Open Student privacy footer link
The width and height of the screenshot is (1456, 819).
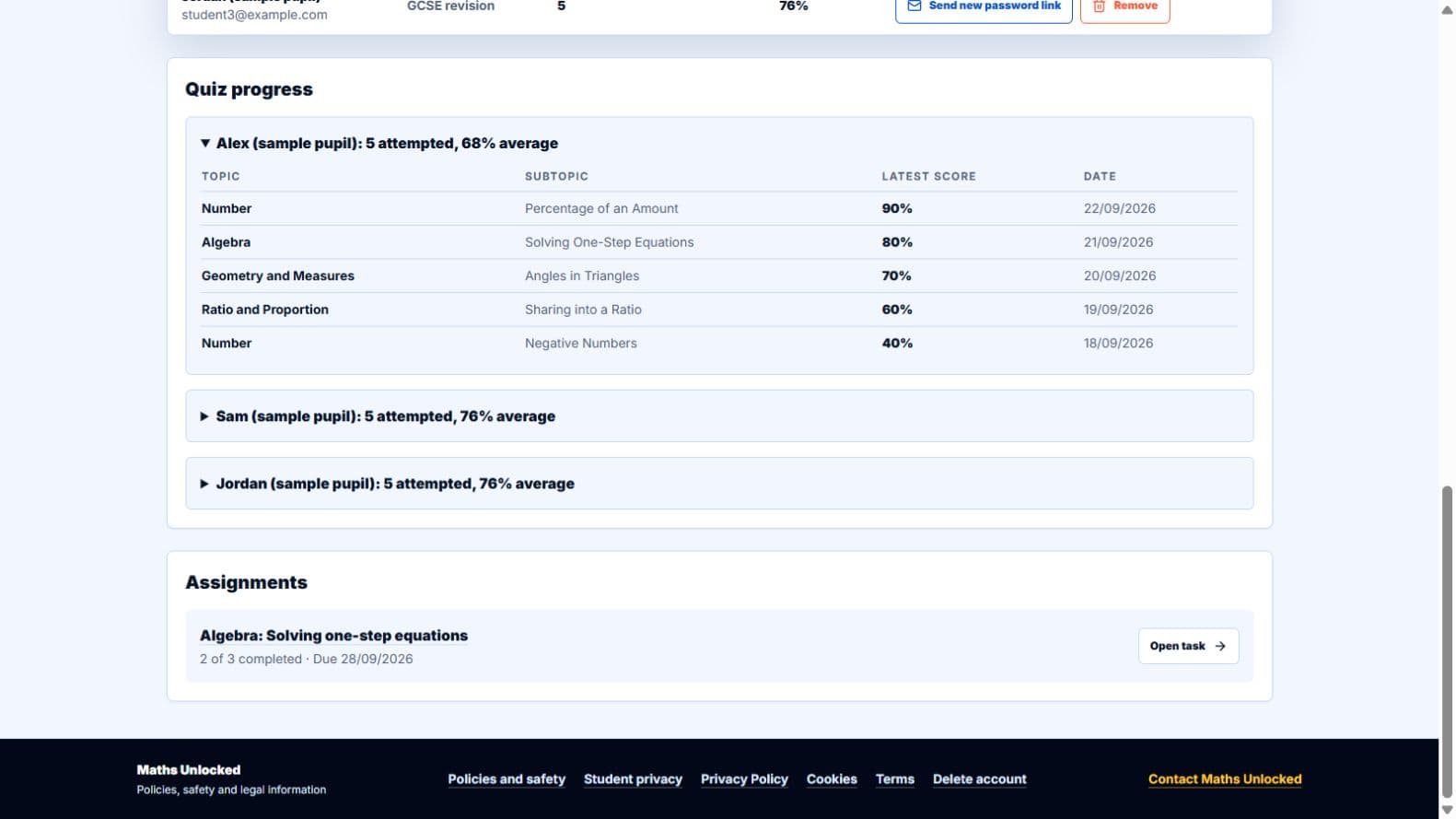coord(633,779)
